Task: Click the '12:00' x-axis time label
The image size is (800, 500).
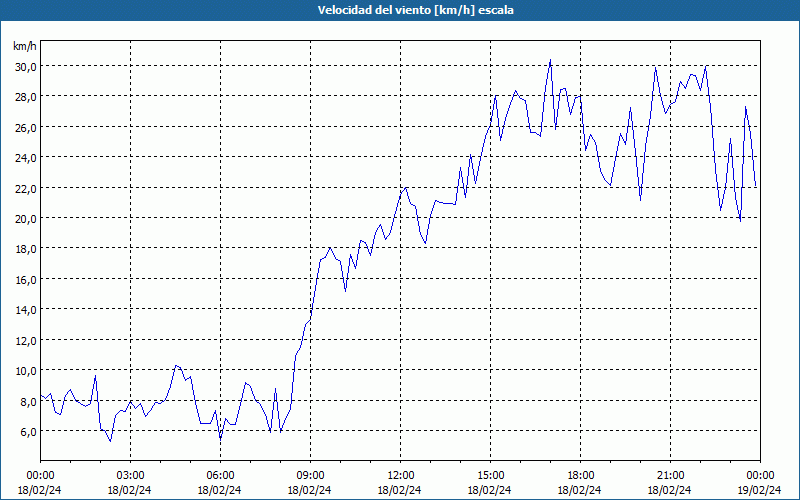Action: (401, 476)
